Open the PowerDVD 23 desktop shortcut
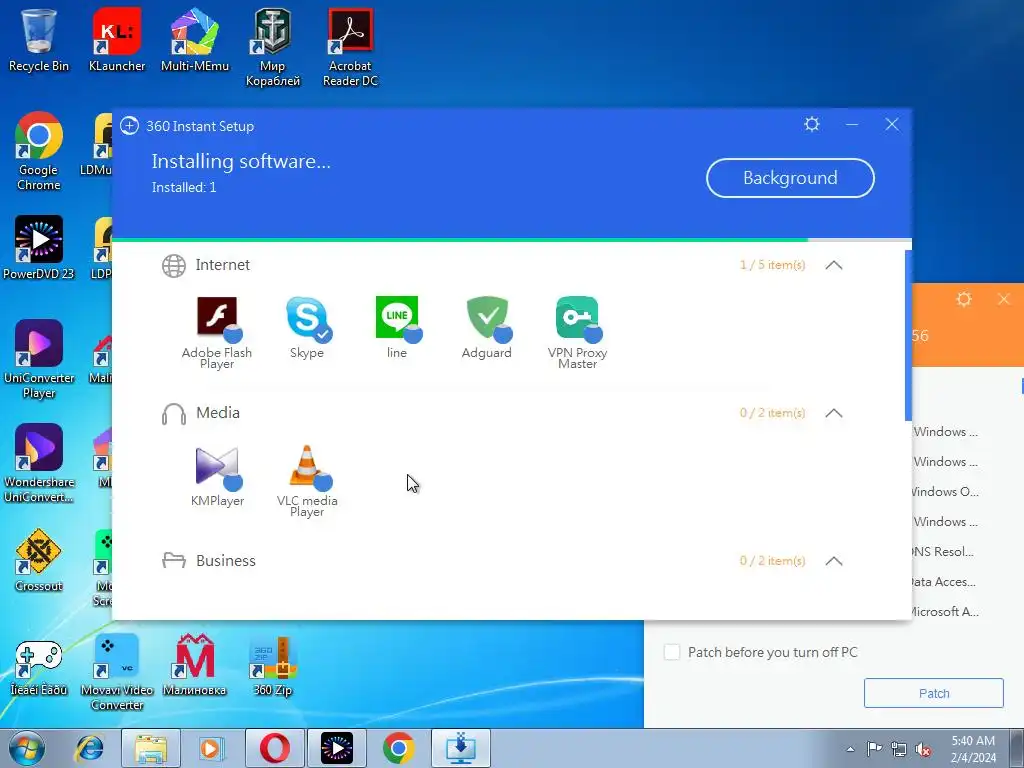 tap(39, 248)
